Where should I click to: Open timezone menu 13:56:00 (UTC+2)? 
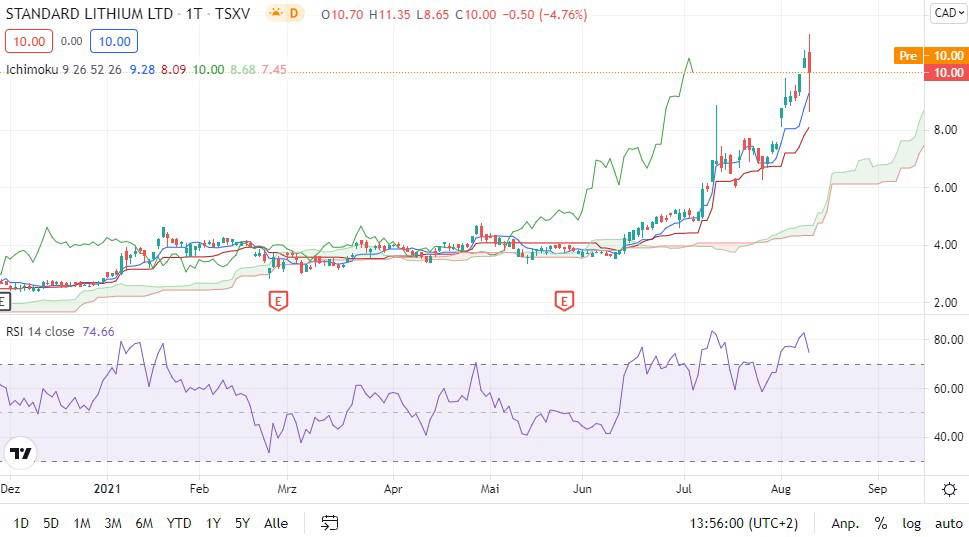pyautogui.click(x=743, y=523)
